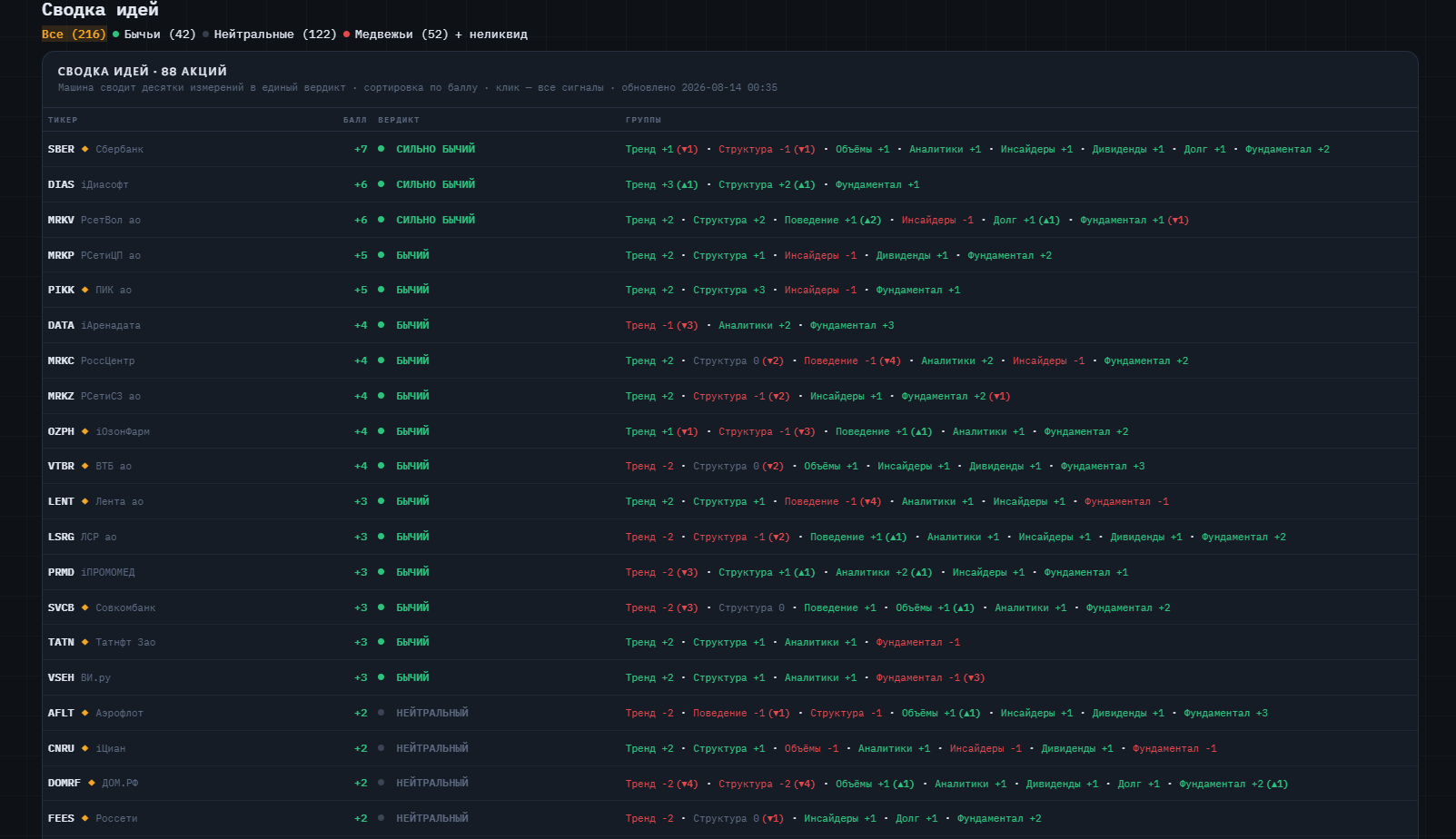Click the orange diamond beside VTBR
Viewport: 1456px width, 839px height.
85,466
